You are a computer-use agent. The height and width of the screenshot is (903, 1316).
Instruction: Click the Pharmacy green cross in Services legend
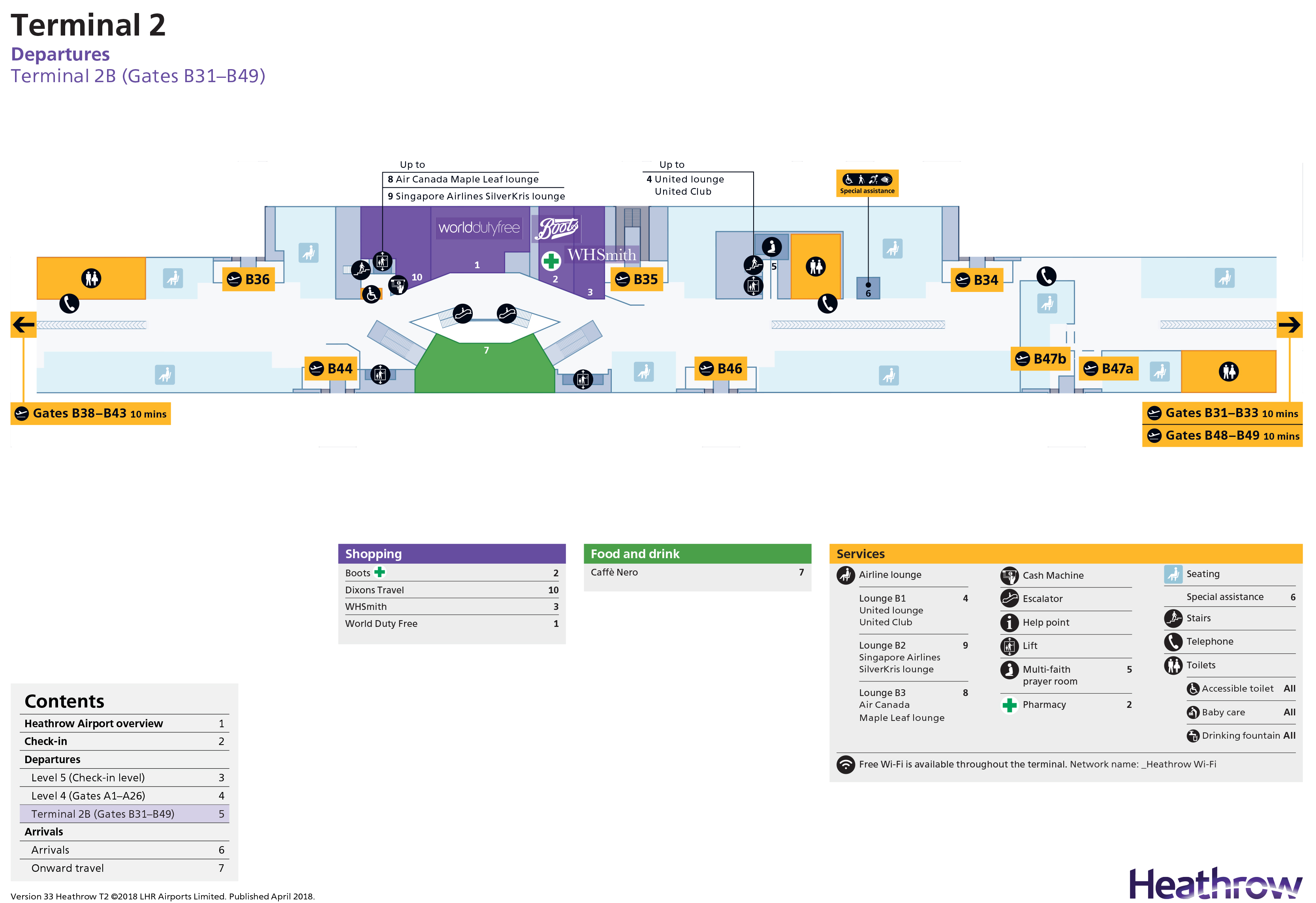coord(1009,705)
